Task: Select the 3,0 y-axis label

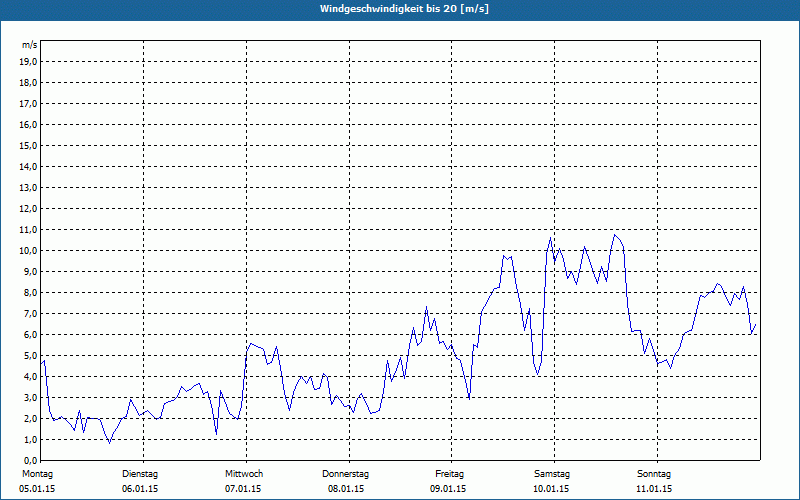Action: pos(30,397)
